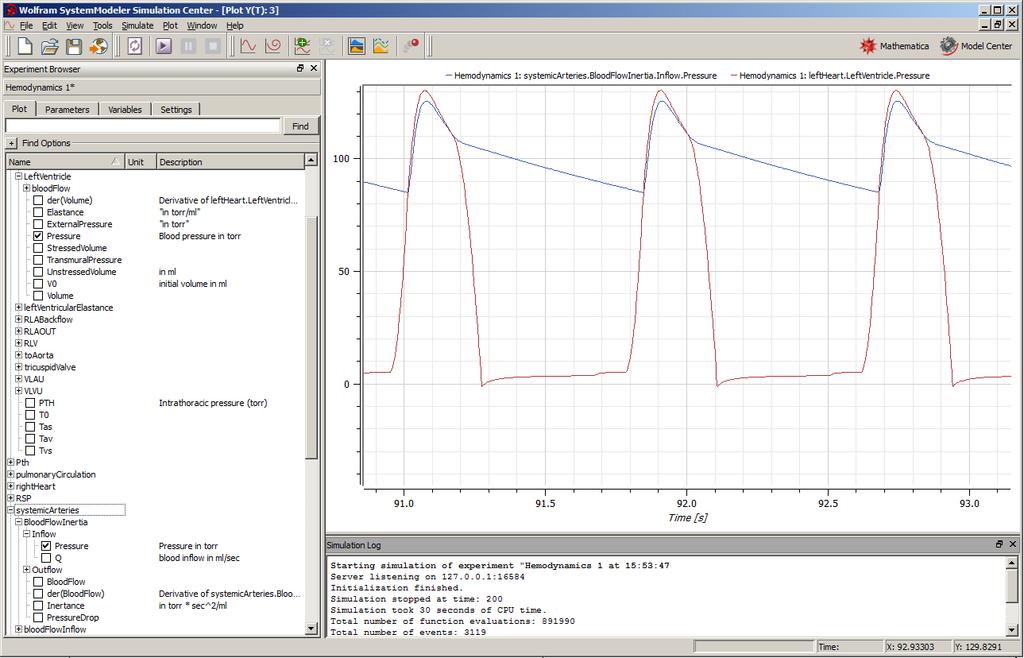
Task: Collapse the LeftVentricle tree node
Action: click(x=19, y=176)
